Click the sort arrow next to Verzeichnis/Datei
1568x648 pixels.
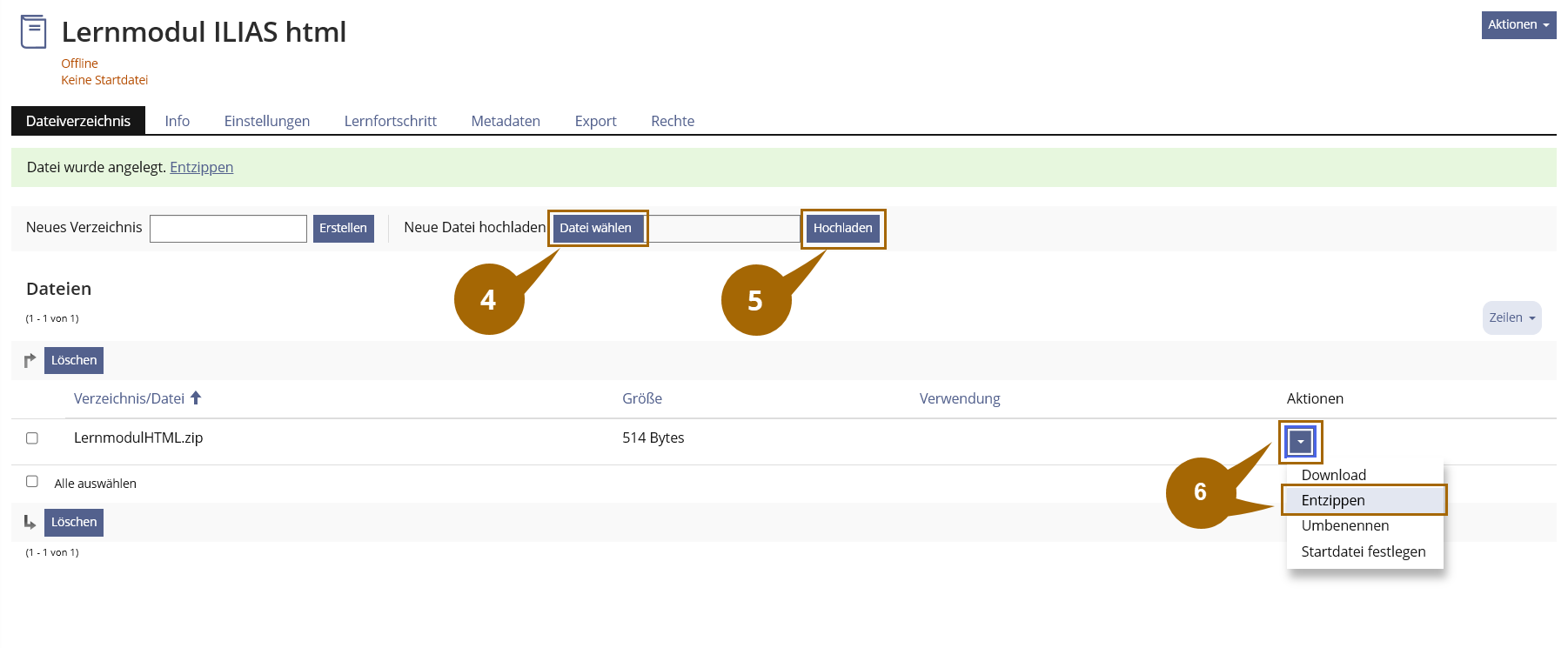click(196, 398)
